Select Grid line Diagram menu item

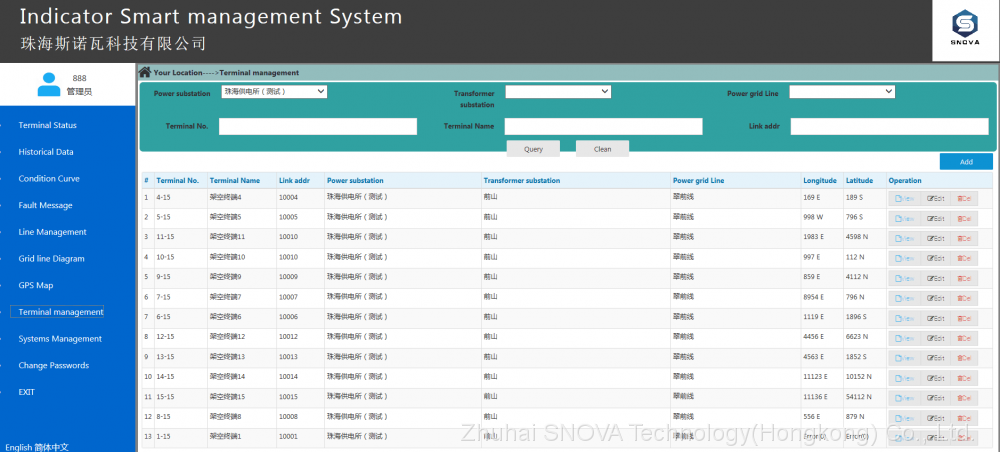51,259
